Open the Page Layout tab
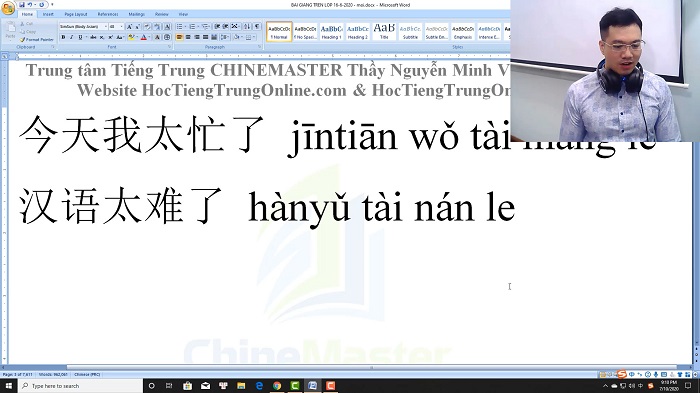Viewport: 700px width, 393px height. 76,14
